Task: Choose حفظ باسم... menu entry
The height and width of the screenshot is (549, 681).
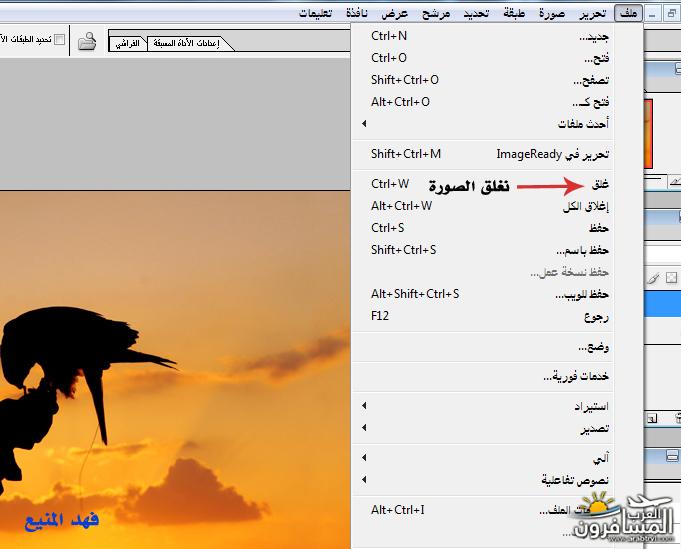Action: [483, 250]
